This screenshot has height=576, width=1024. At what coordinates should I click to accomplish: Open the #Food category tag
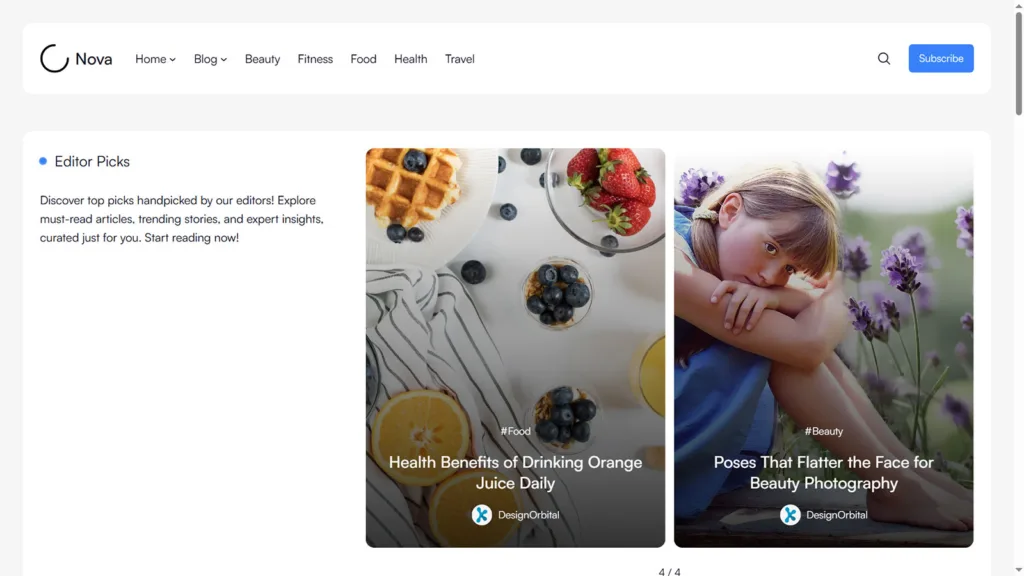[516, 431]
